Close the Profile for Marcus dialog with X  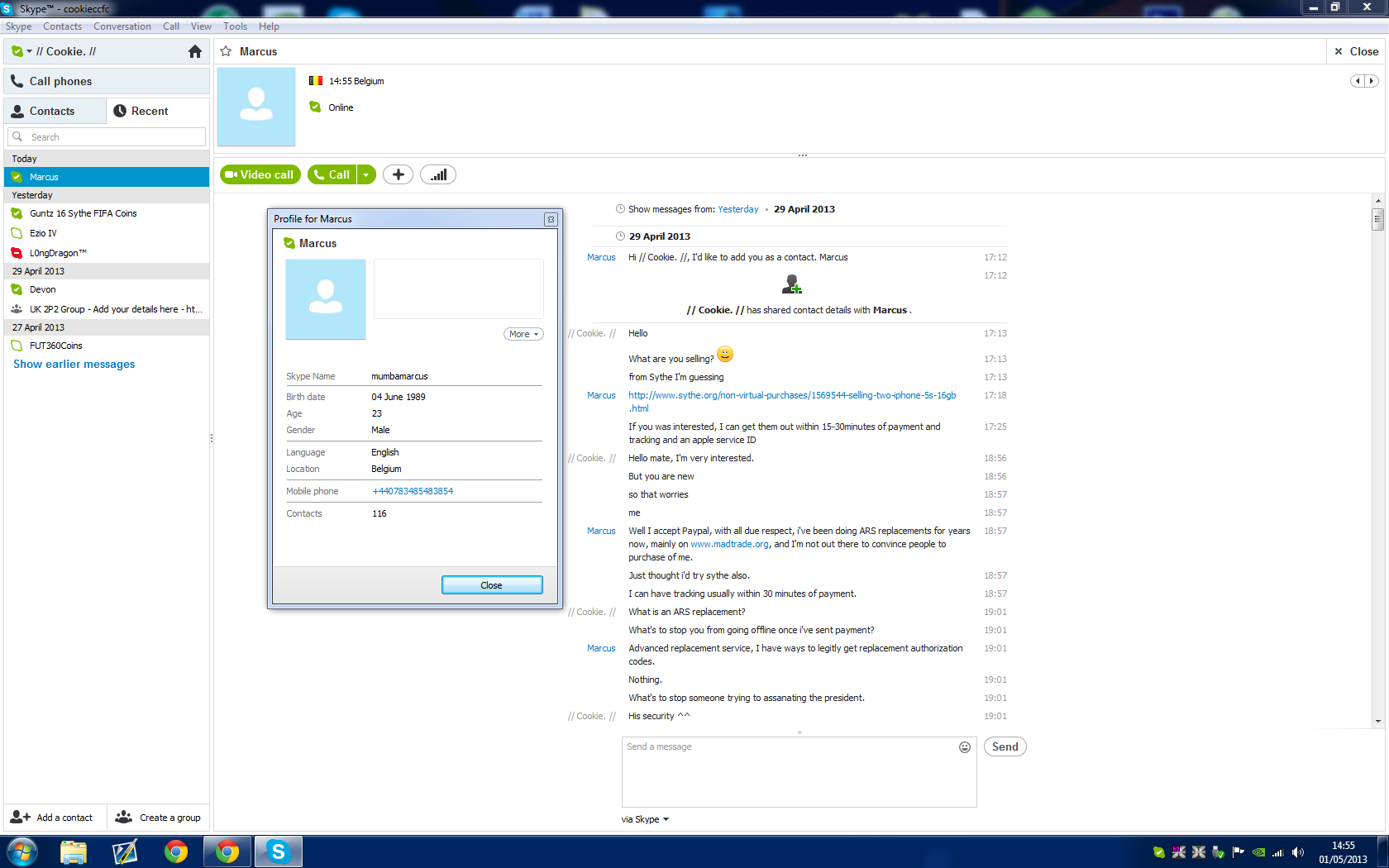pos(551,219)
